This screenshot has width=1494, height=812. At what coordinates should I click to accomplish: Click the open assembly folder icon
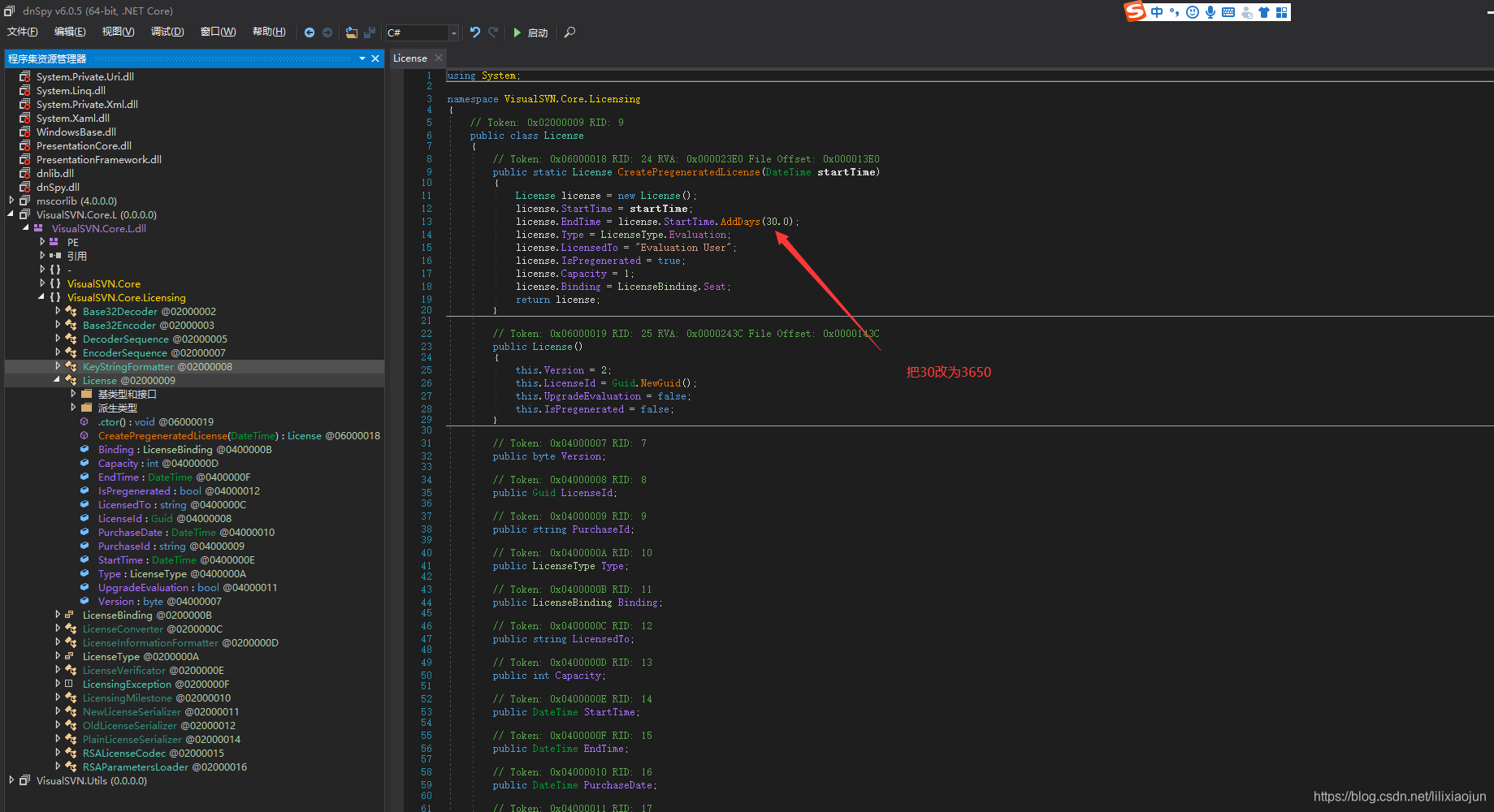tap(352, 32)
